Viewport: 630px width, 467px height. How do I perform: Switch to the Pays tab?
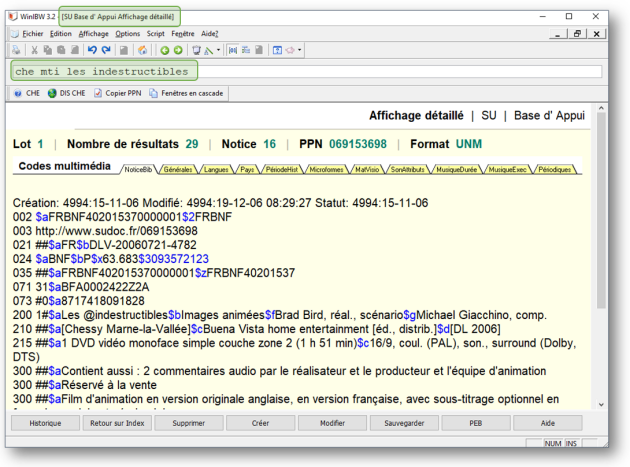tap(247, 170)
